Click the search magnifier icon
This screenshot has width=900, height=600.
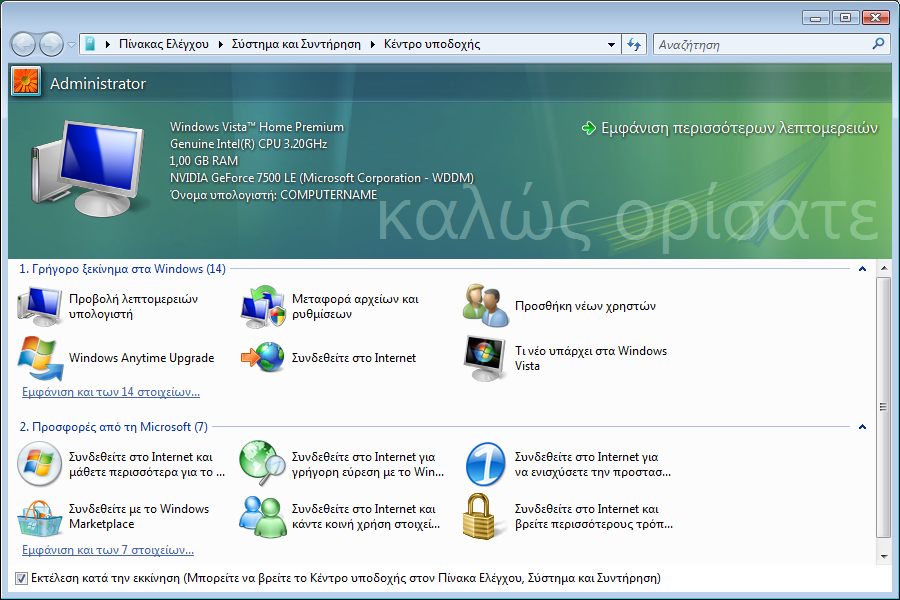point(878,44)
